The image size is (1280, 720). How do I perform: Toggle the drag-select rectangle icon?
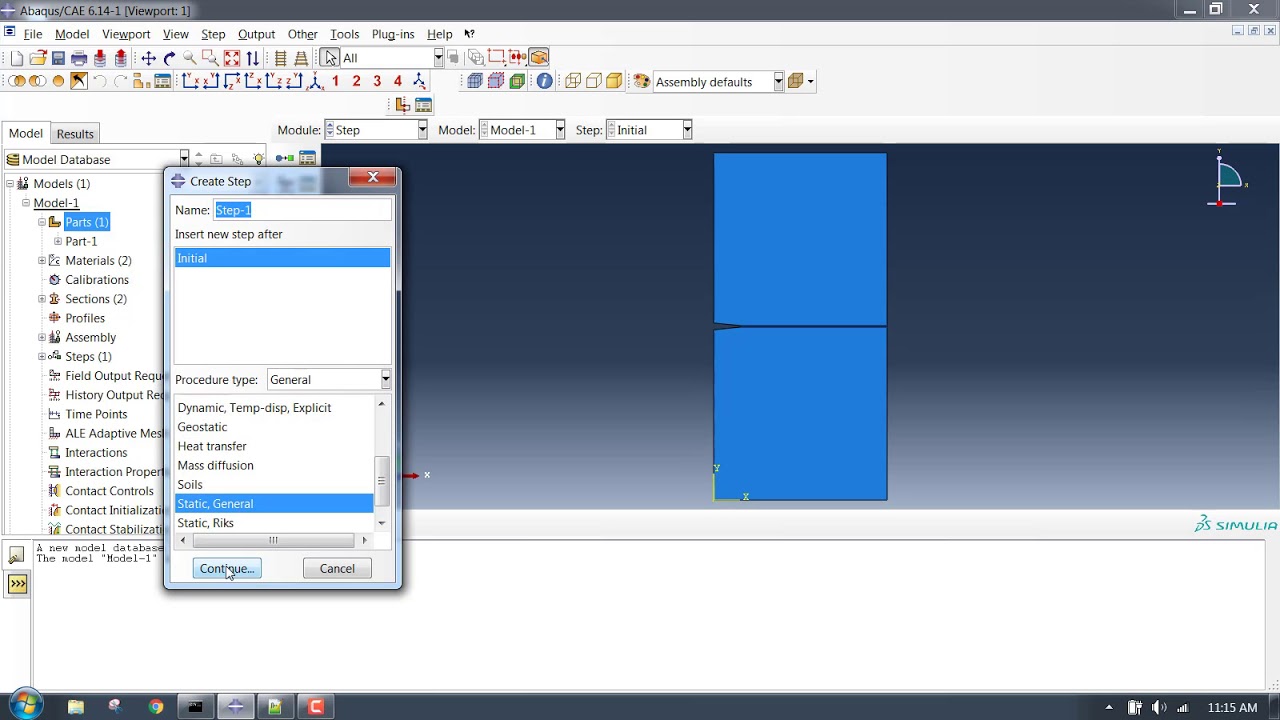tap(497, 58)
